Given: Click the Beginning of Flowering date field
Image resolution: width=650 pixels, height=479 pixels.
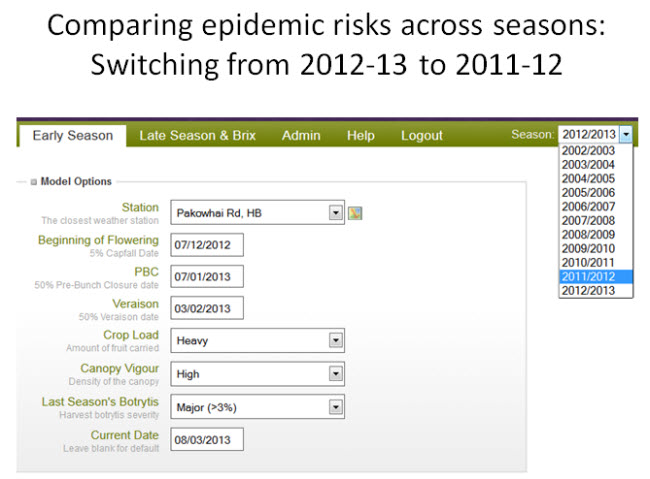Looking at the screenshot, I should 207,245.
